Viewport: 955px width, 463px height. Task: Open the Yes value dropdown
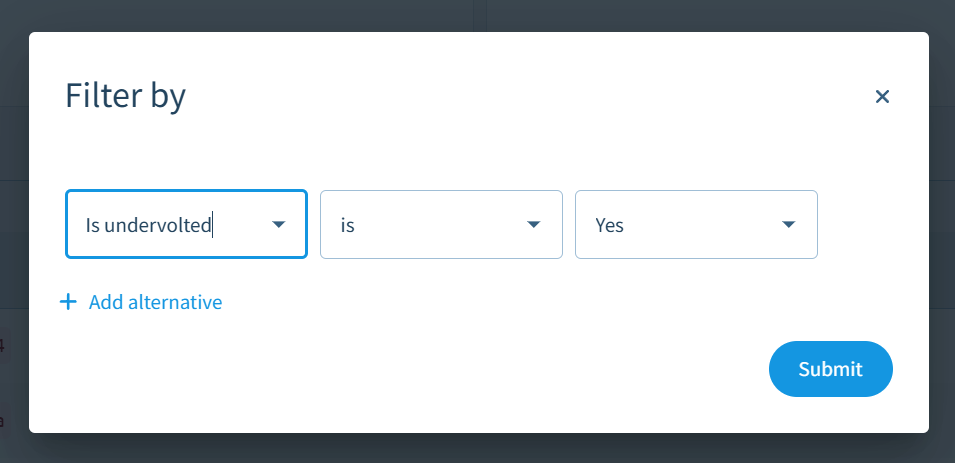(696, 225)
